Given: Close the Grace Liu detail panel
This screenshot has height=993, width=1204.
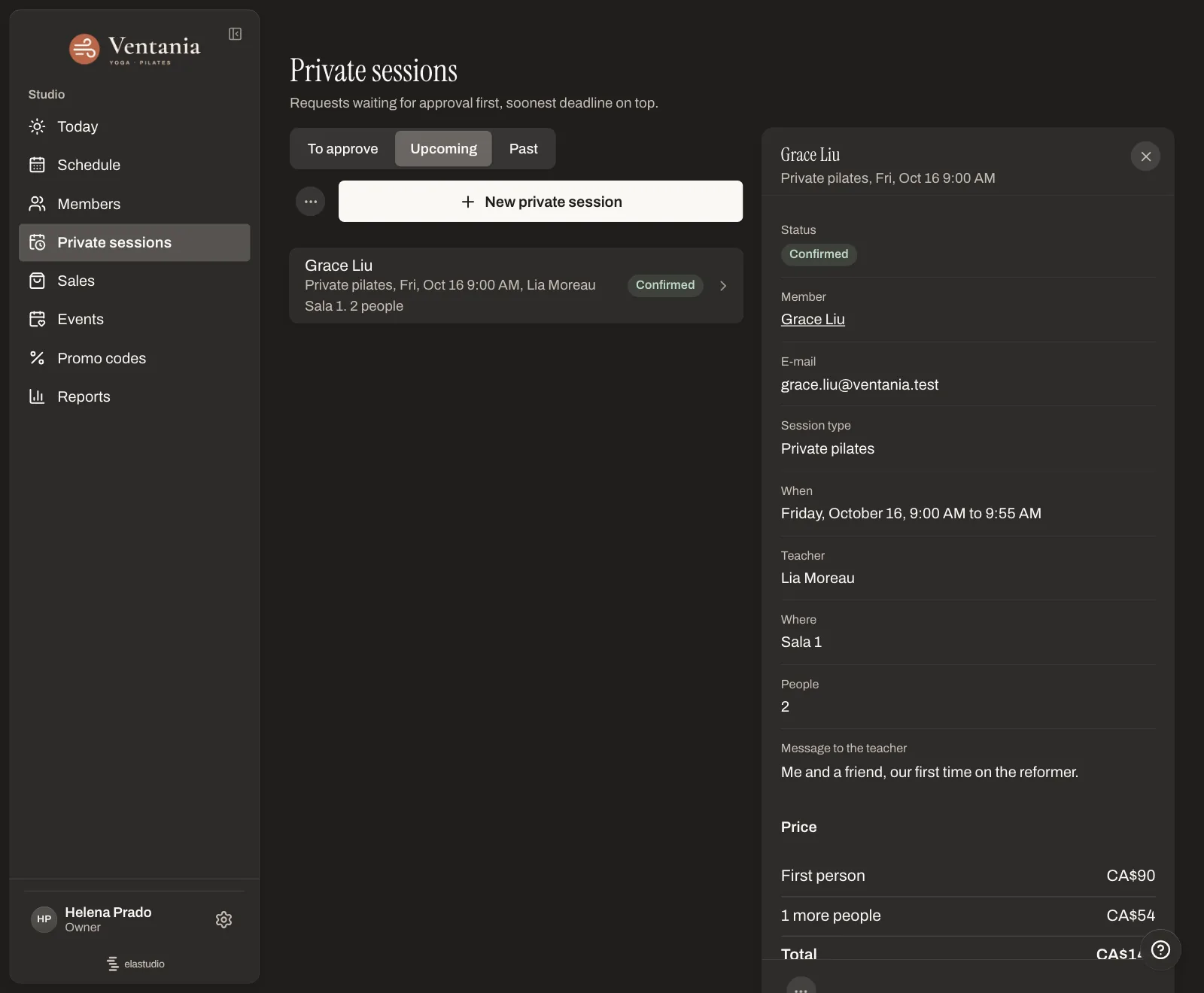Looking at the screenshot, I should pos(1145,156).
